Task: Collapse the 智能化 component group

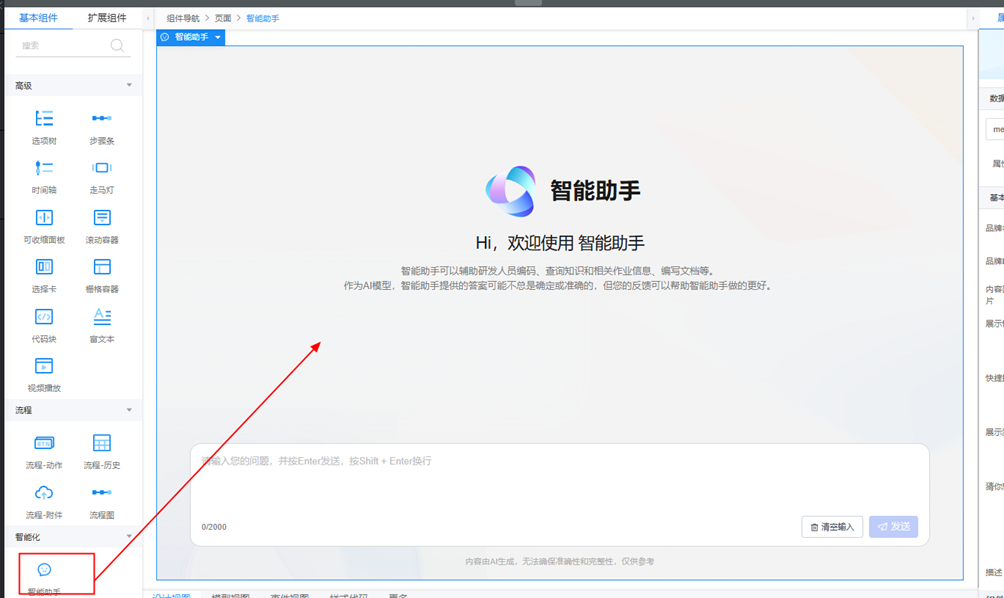Action: coord(129,537)
